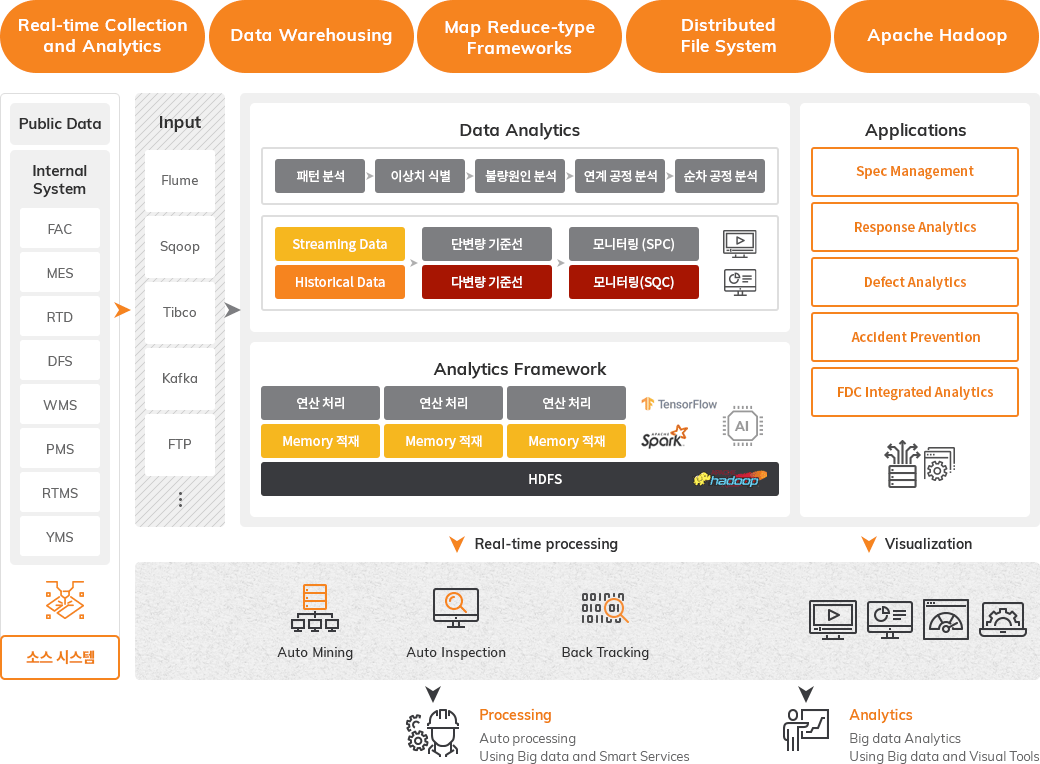This screenshot has width=1040, height=764.
Task: Click the Back Tracking barcode icon
Action: [x=605, y=607]
